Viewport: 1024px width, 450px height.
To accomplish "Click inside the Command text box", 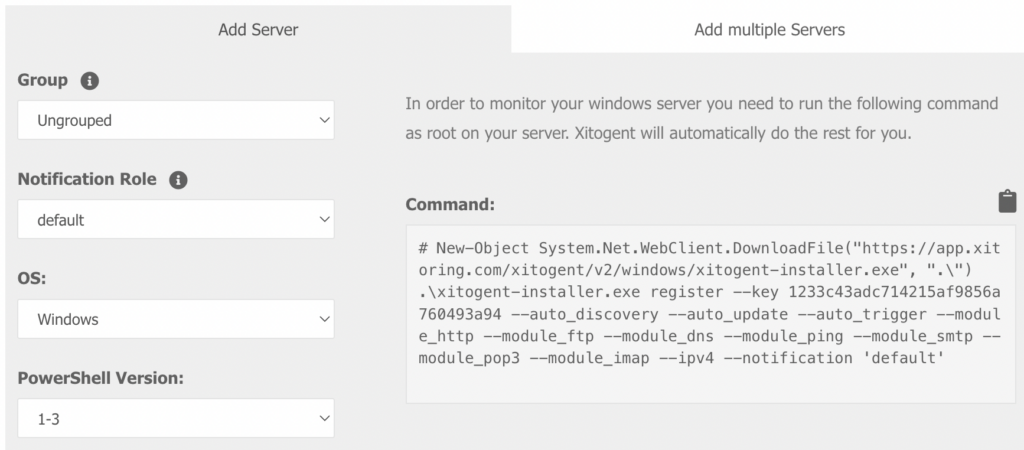I will click(x=711, y=315).
